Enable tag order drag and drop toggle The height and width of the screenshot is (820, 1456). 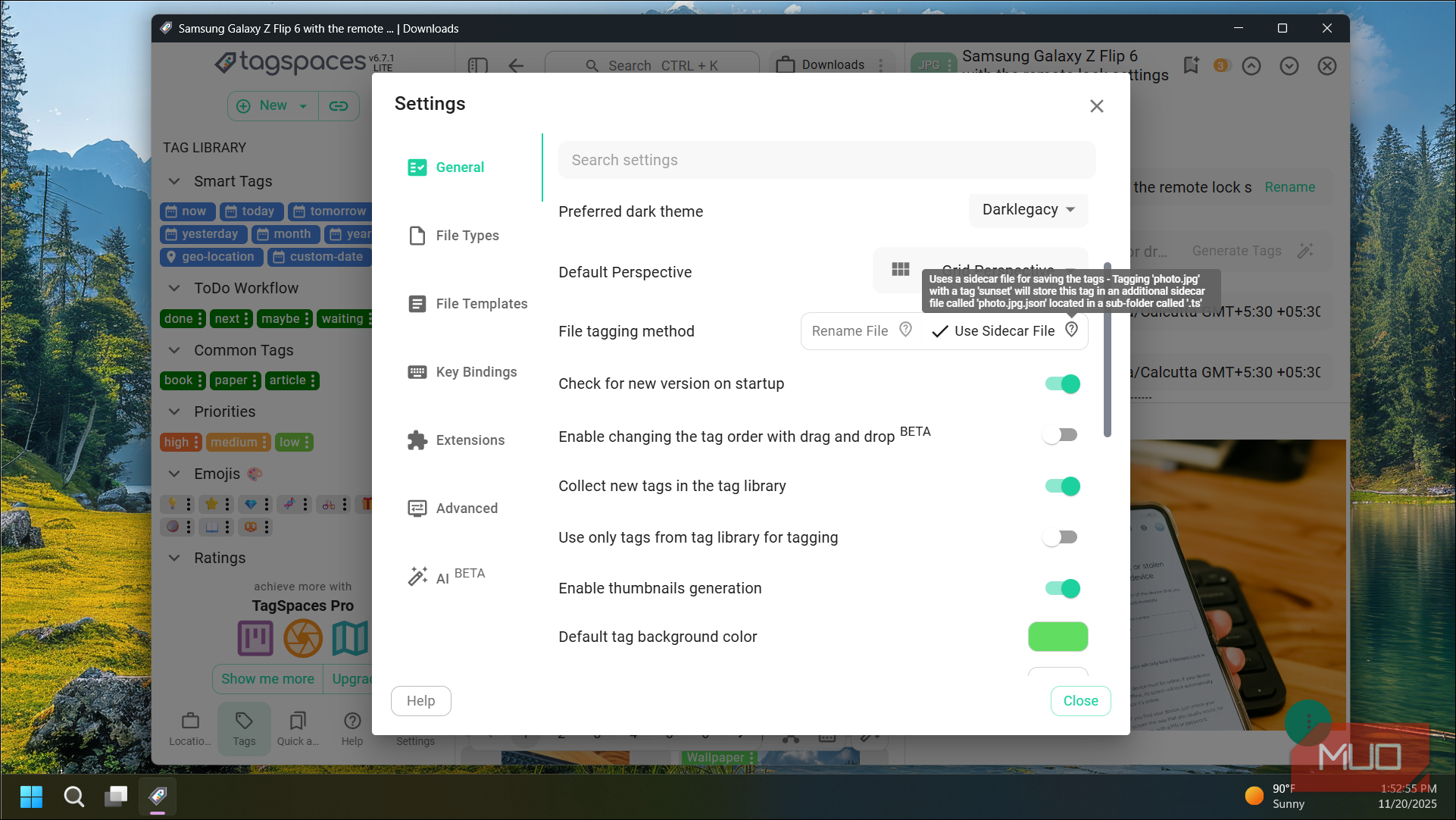1060,435
